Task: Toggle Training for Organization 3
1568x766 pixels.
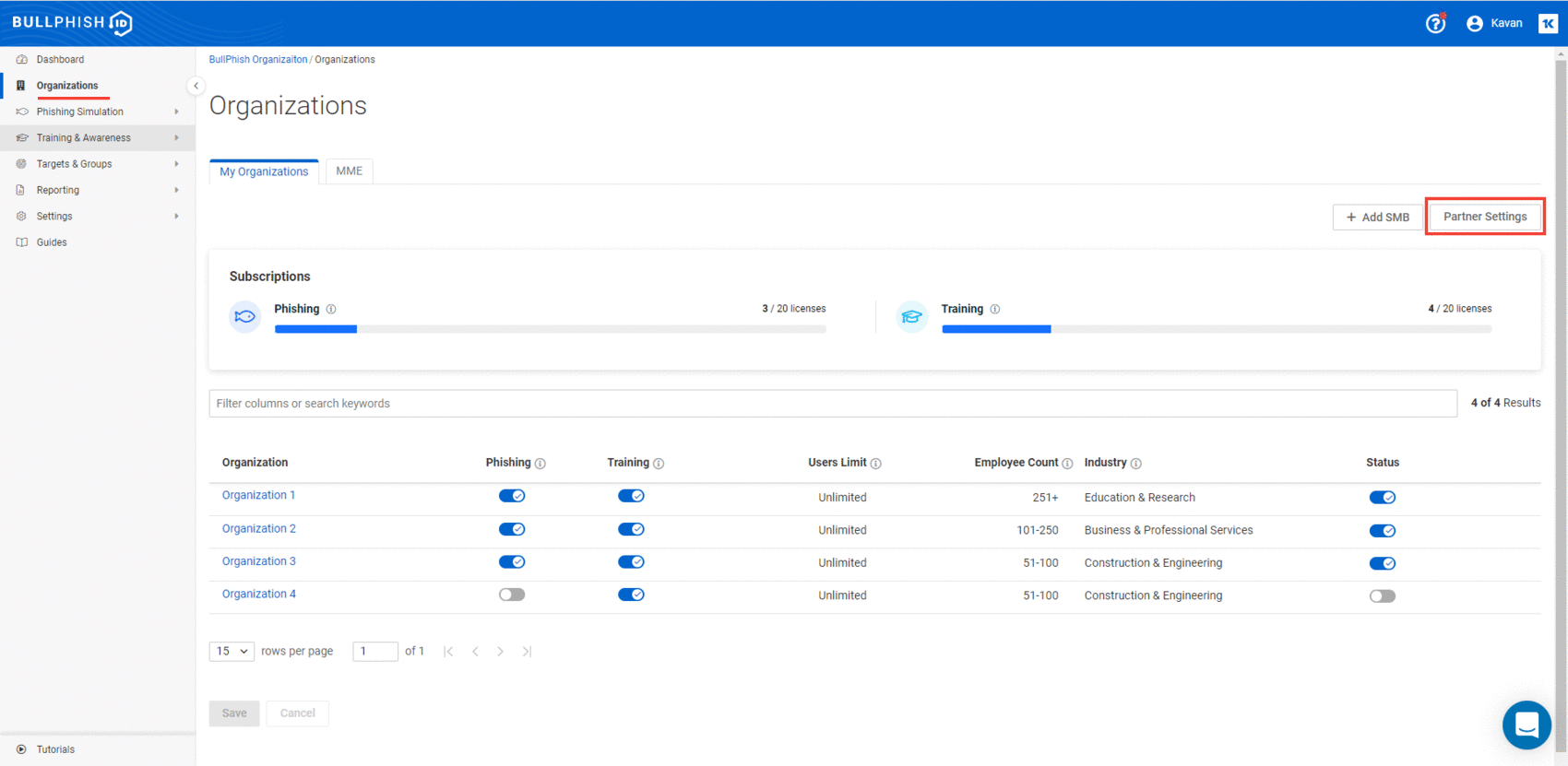Action: click(x=631, y=562)
